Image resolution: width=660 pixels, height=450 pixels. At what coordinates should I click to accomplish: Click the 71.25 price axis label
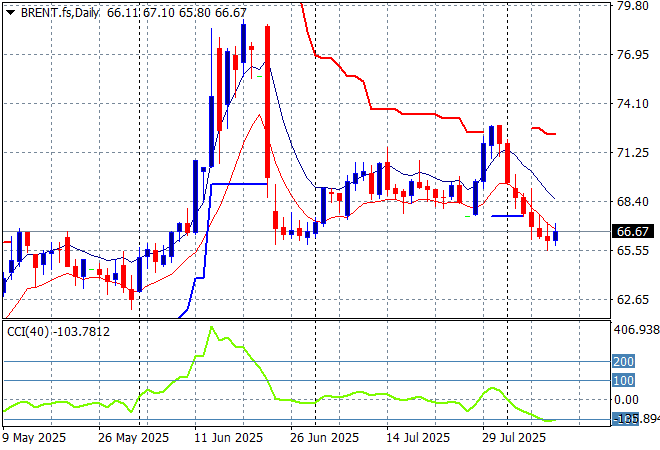(632, 152)
